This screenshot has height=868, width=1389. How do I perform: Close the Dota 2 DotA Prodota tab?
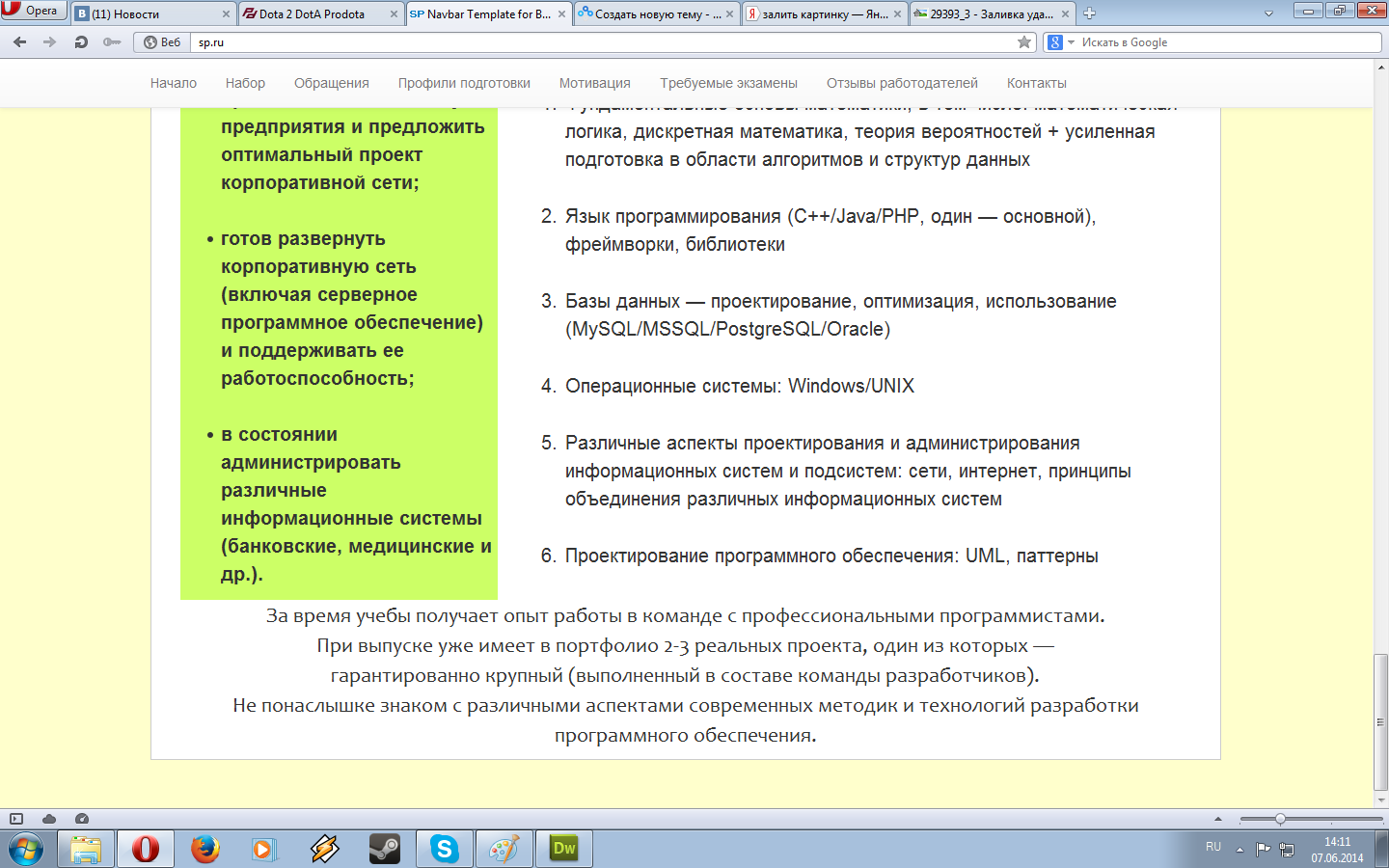(394, 14)
